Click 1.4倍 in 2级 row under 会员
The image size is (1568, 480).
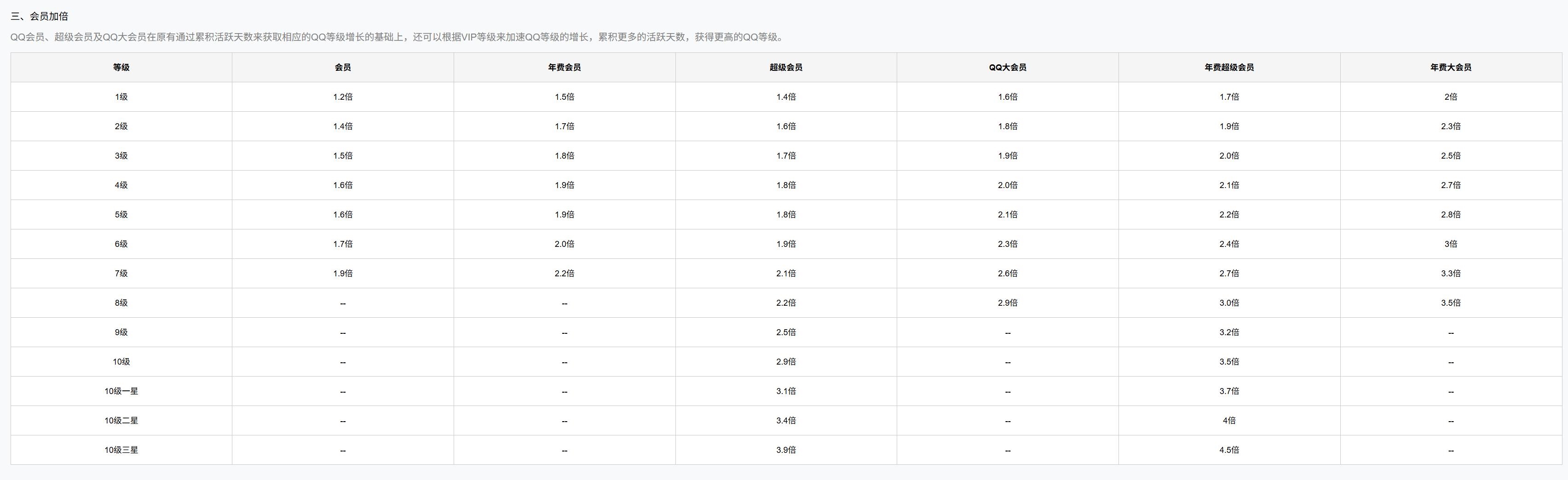[343, 126]
